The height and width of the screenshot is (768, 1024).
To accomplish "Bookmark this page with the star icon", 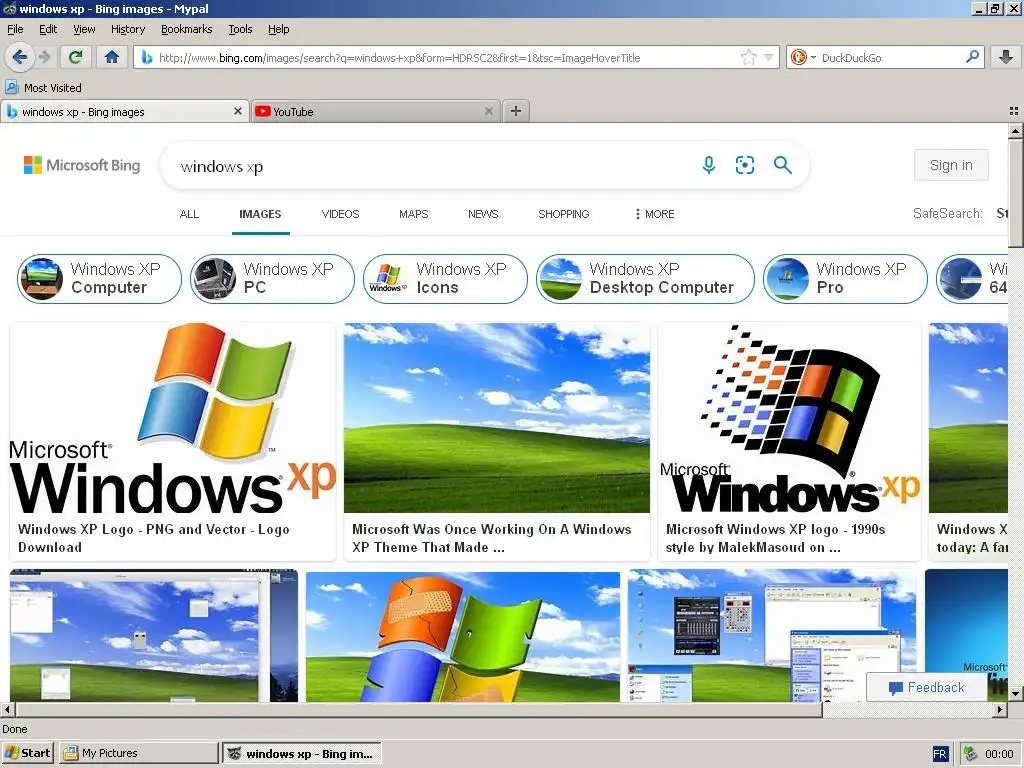I will [x=748, y=57].
